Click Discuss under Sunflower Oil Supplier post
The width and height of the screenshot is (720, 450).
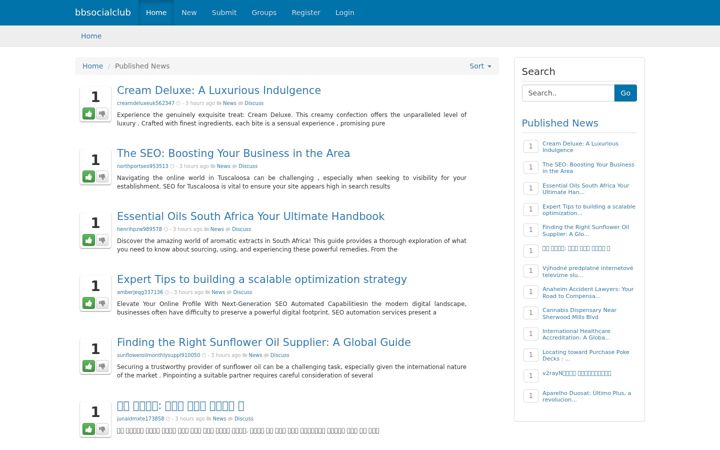[280, 355]
